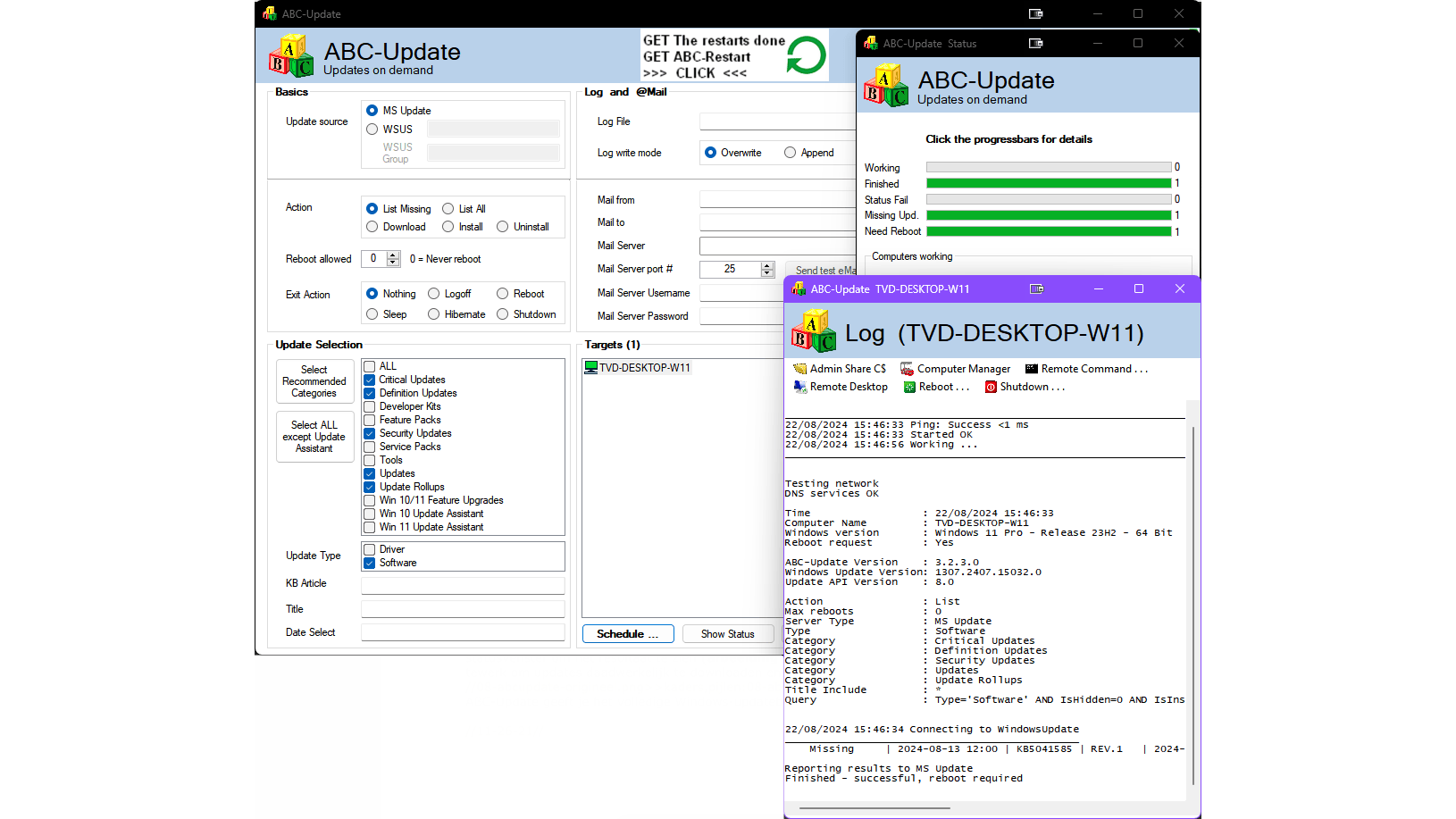The image size is (1456, 819).
Task: Click the app icon in main window title bar
Action: point(270,13)
